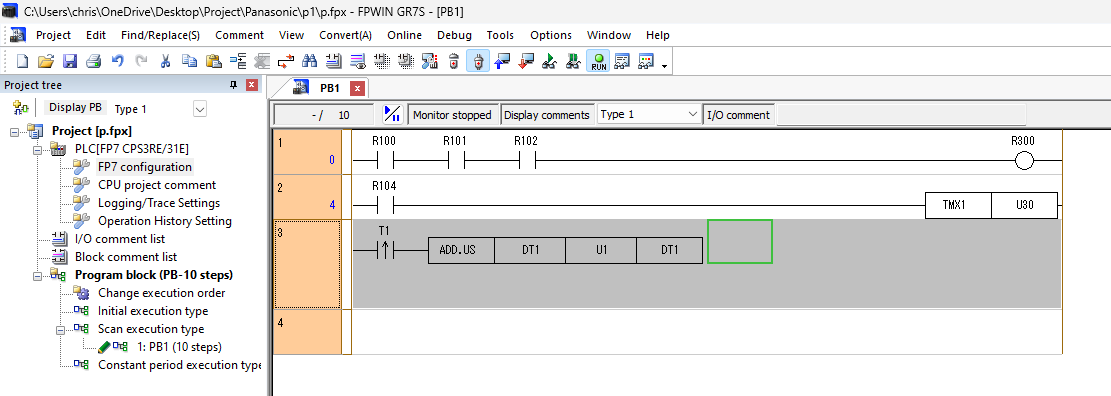The height and width of the screenshot is (396, 1111).
Task: Collapse the Scan execution type node
Action: tap(61, 329)
